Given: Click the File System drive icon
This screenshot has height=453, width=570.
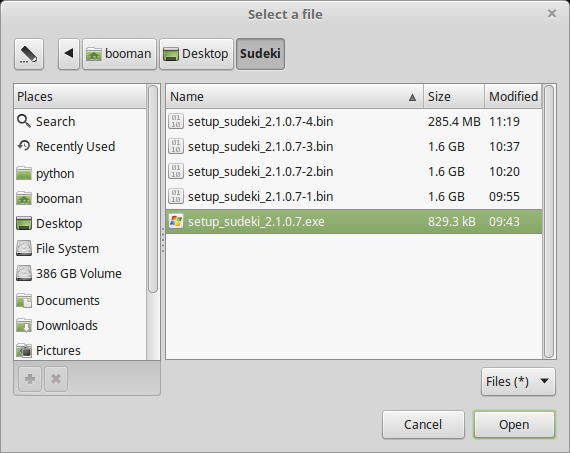Looking at the screenshot, I should pyautogui.click(x=24, y=248).
